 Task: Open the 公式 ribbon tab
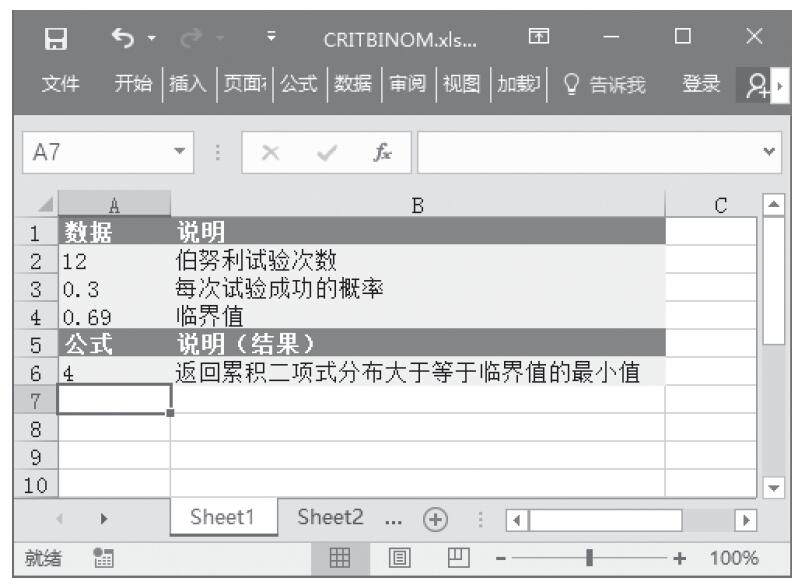tap(296, 87)
